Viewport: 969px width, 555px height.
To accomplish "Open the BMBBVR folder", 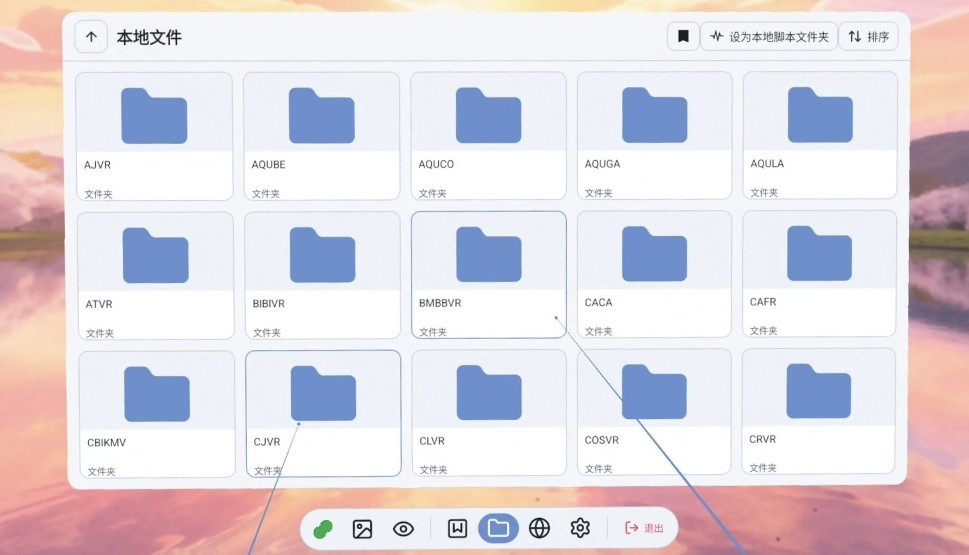I will [488, 274].
